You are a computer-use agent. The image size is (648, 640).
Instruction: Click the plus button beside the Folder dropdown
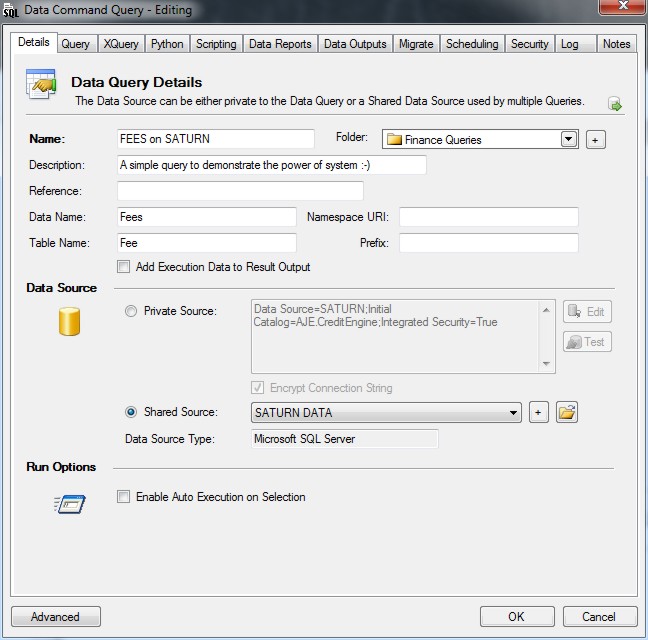pos(595,140)
